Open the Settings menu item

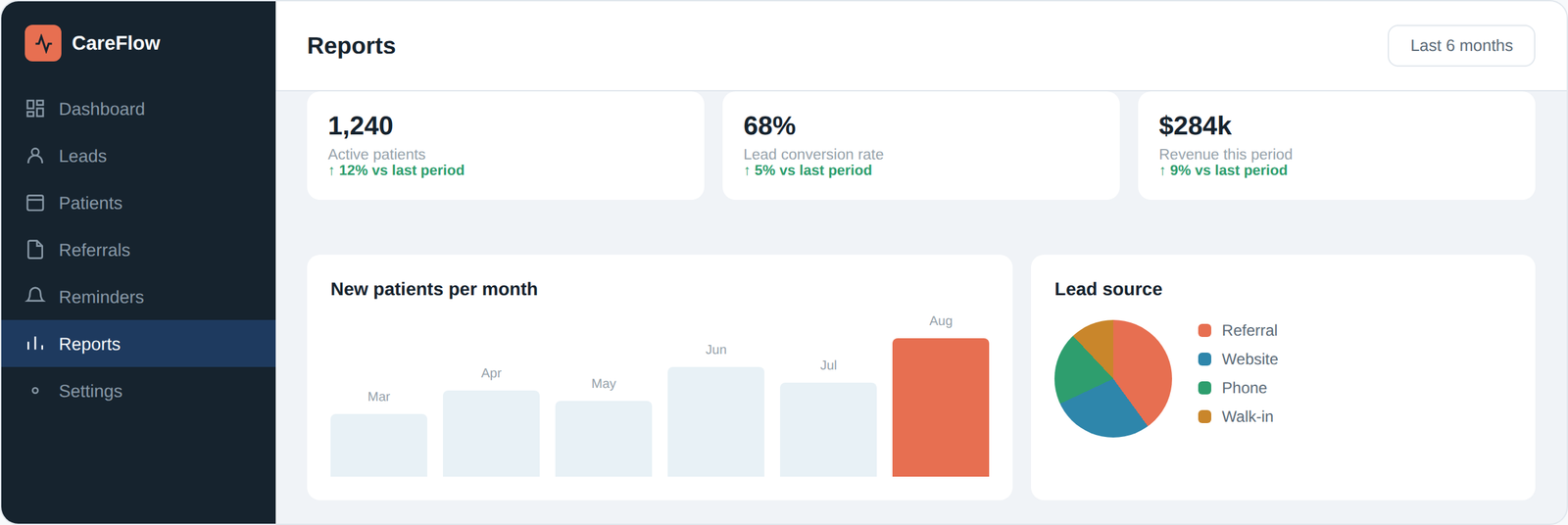138,391
